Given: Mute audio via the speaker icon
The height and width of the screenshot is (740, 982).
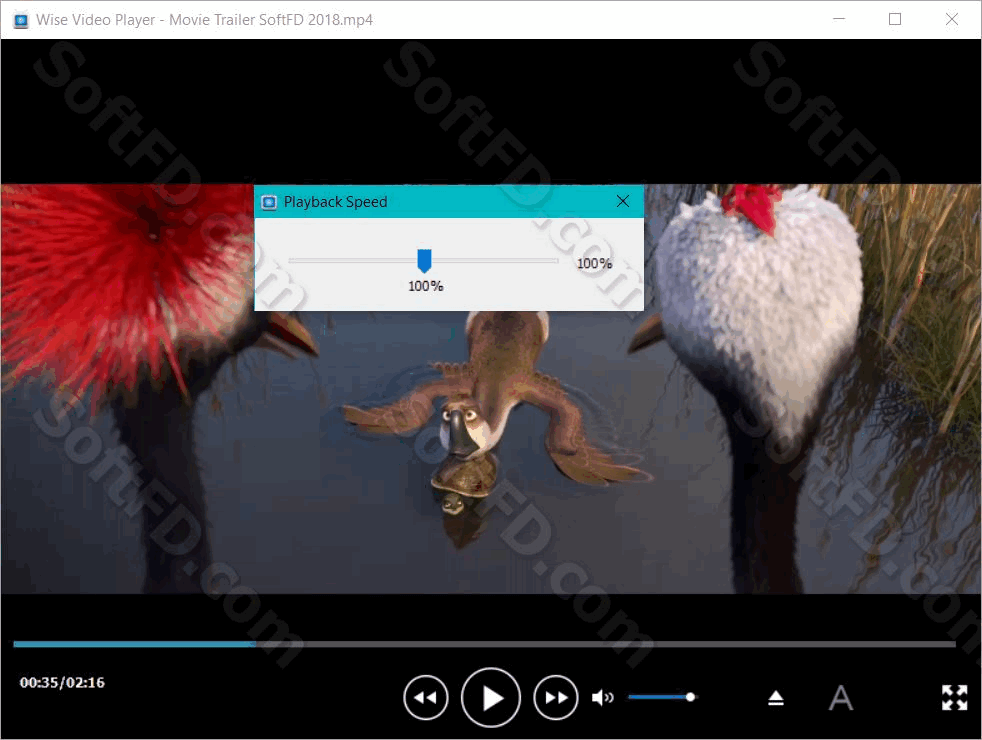Looking at the screenshot, I should (602, 697).
